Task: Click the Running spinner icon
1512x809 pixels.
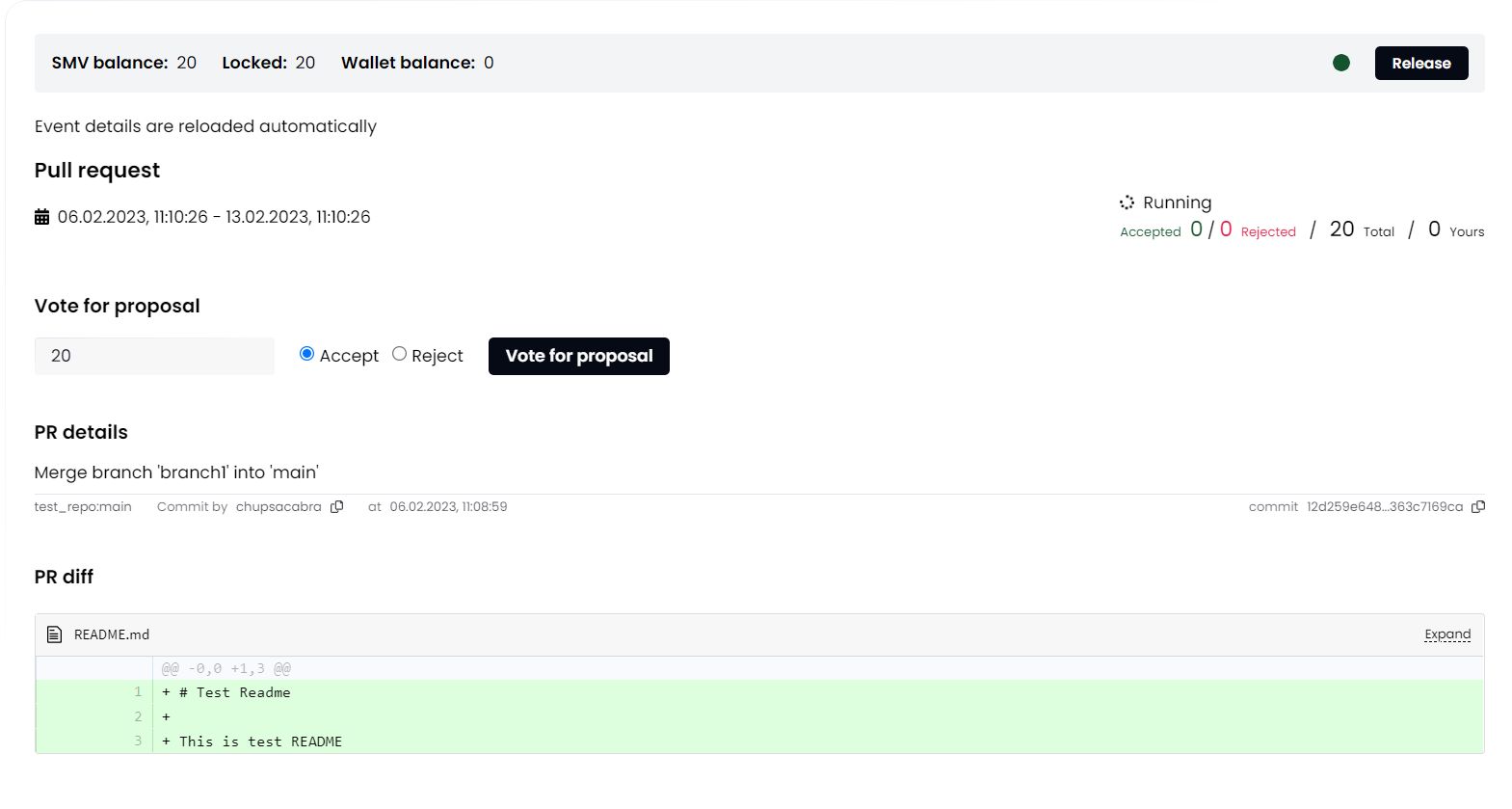Action: click(x=1127, y=202)
